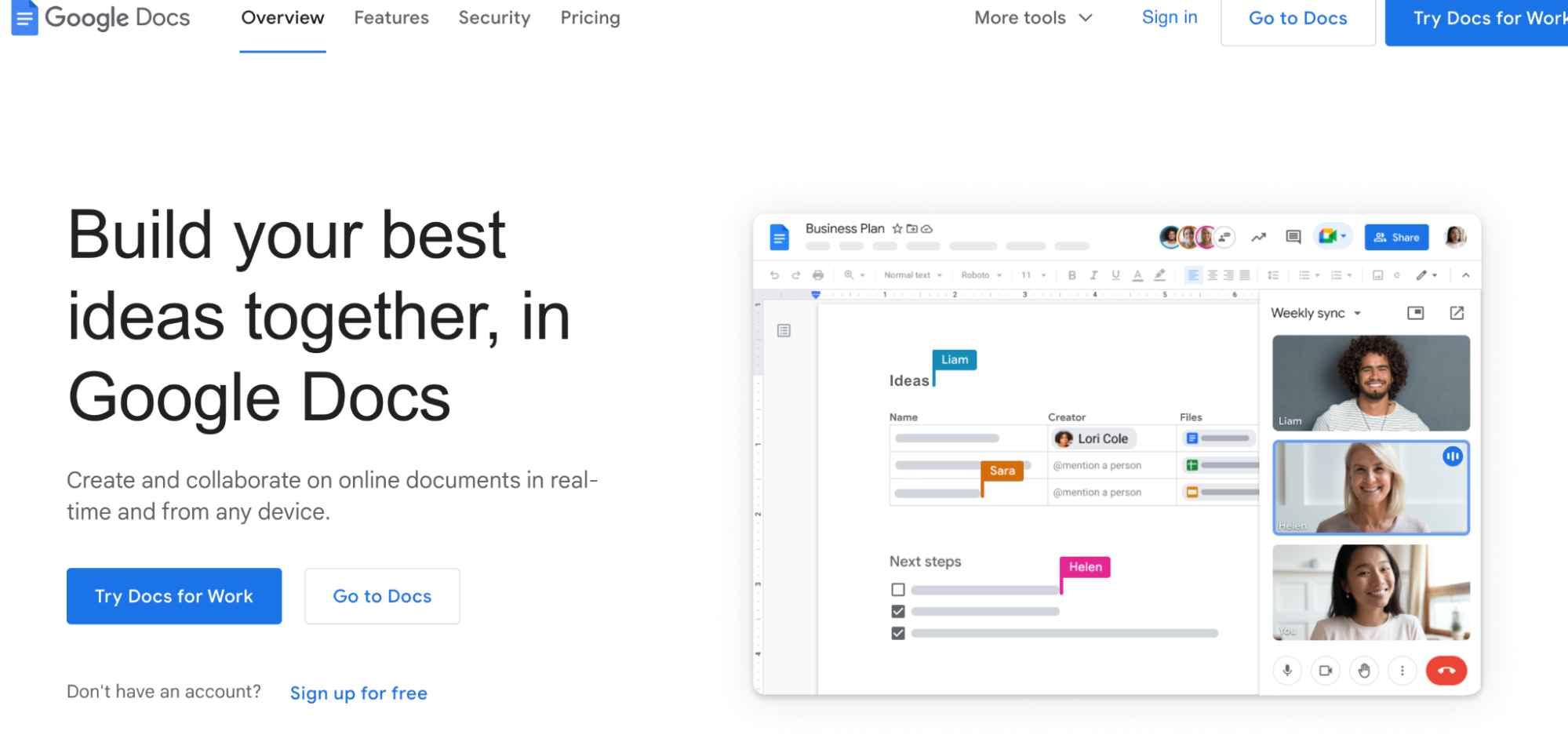Click the hero Go to Docs button

(x=382, y=596)
